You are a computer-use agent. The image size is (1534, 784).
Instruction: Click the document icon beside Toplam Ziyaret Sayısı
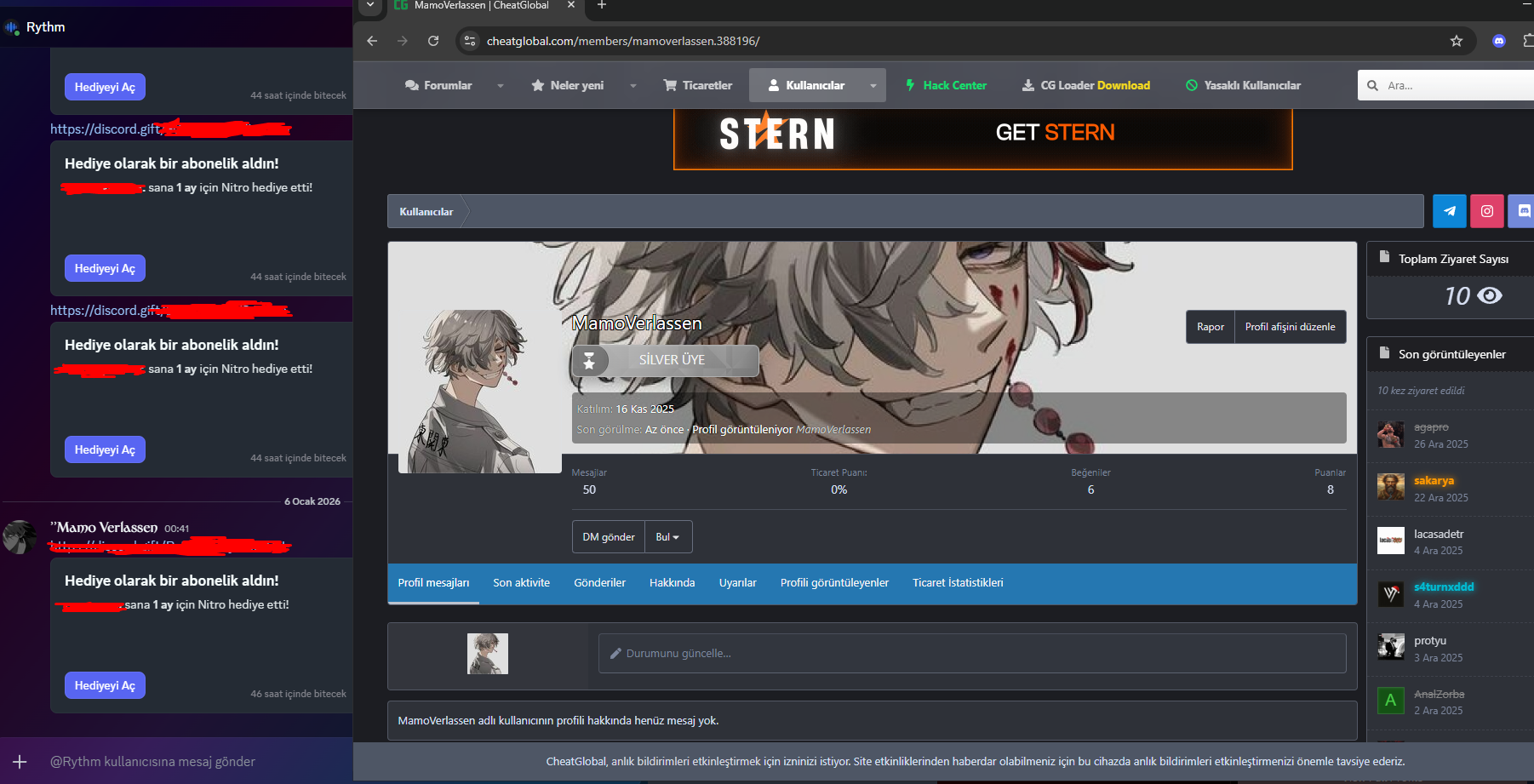1384,257
